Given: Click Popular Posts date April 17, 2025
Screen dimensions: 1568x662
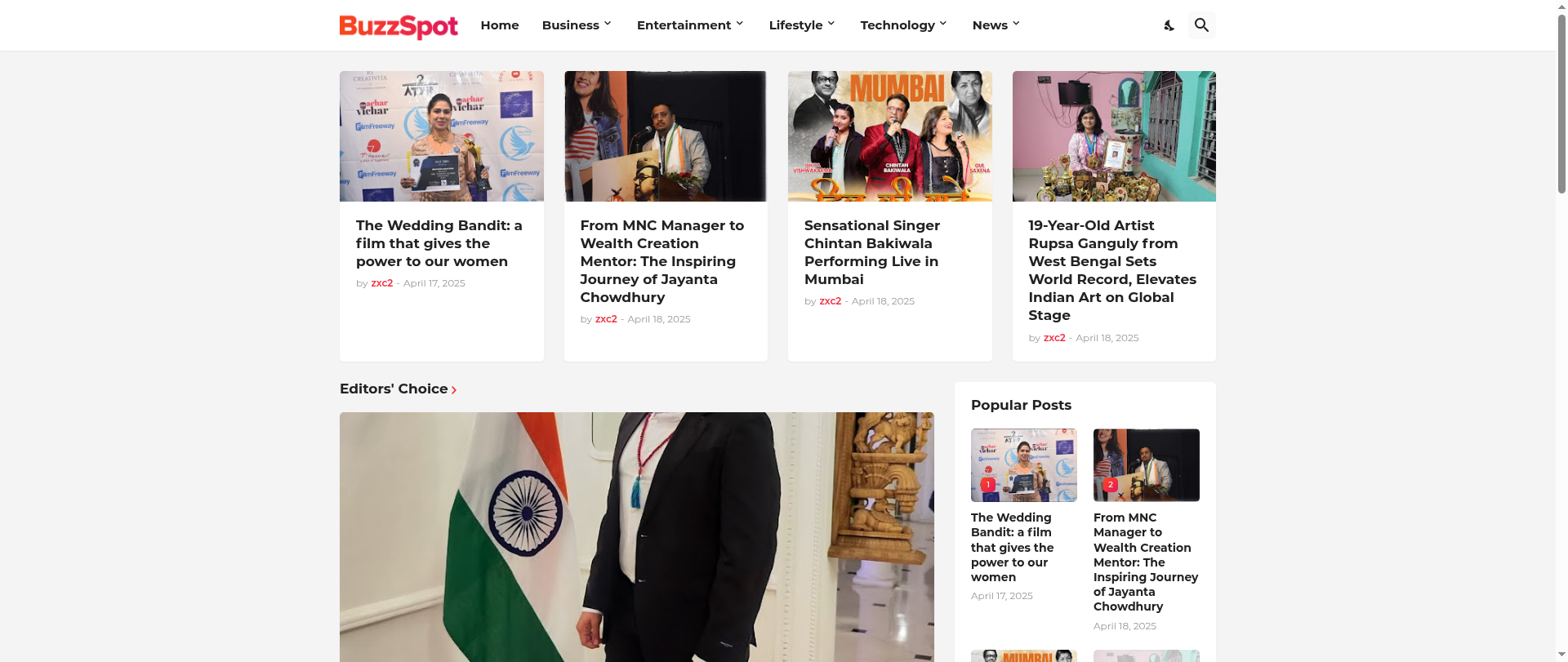Looking at the screenshot, I should [x=1002, y=596].
